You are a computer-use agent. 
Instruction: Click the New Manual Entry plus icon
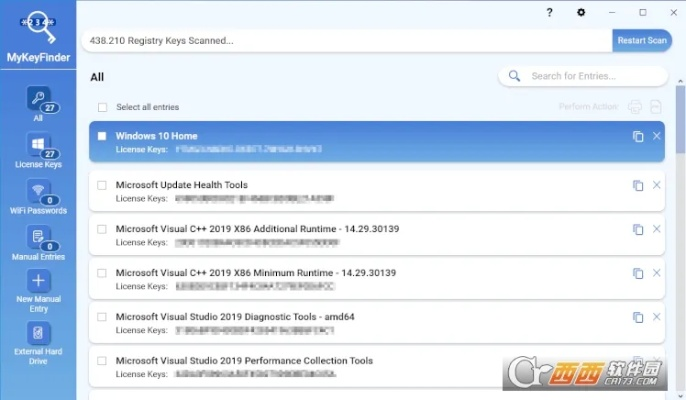(38, 282)
